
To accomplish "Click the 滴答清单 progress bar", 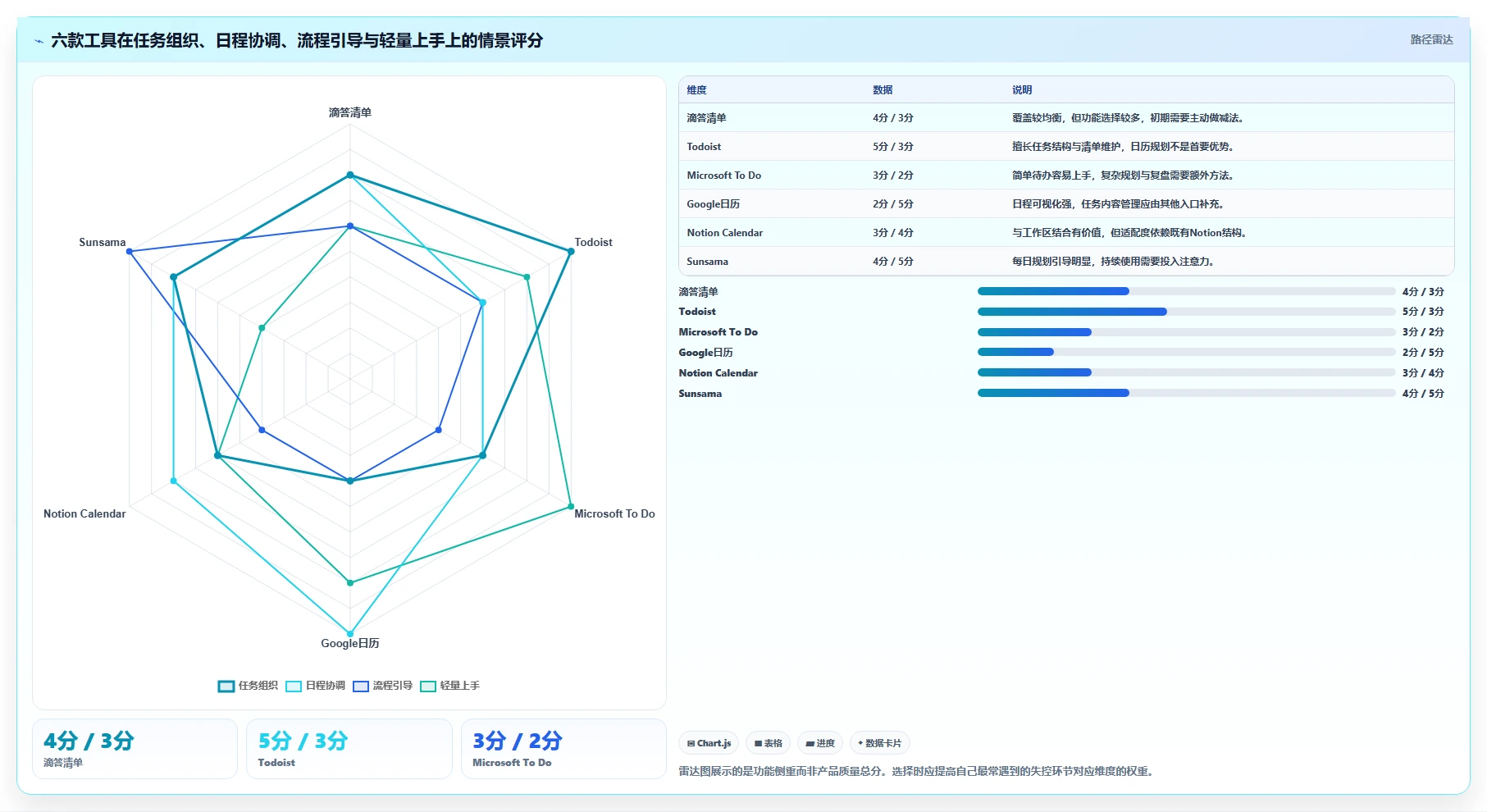I will click(x=1186, y=291).
